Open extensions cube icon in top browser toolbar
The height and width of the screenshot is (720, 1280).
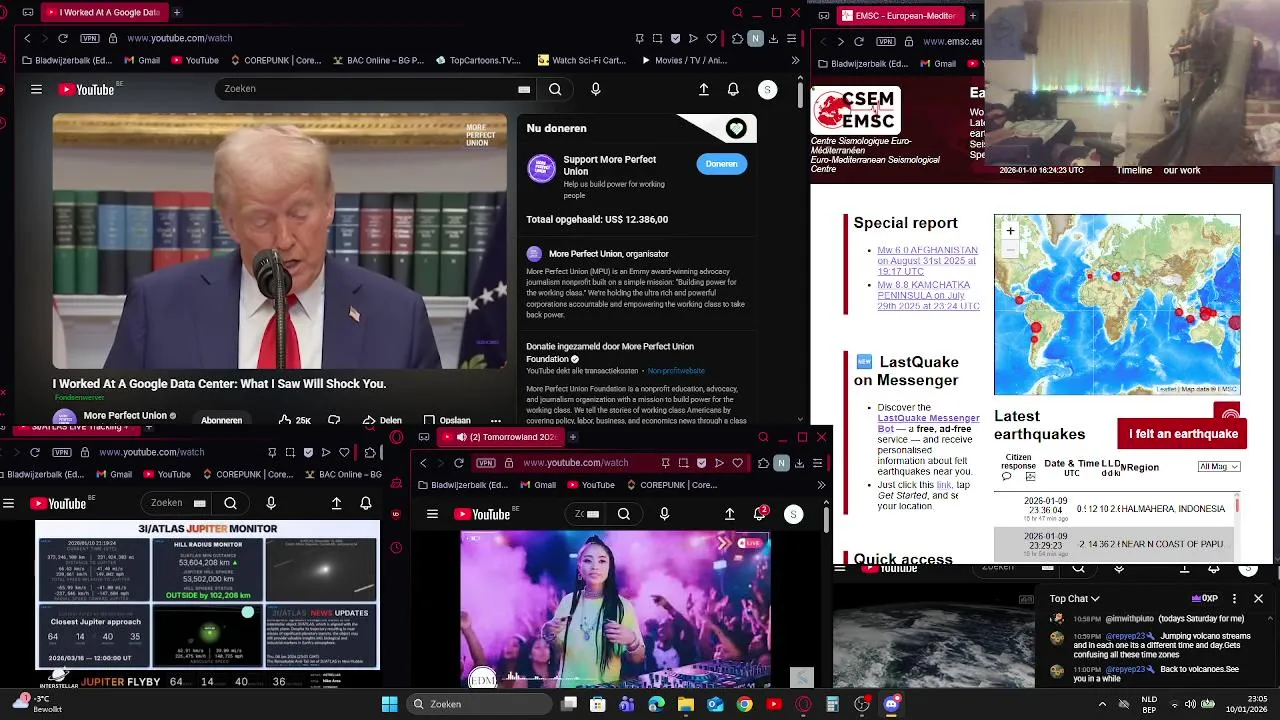[737, 38]
